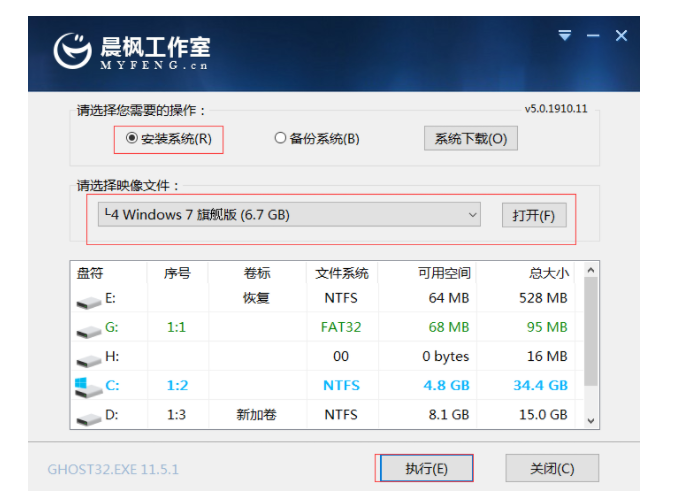Open the 系统下载(O) button
681x496 pixels.
click(471, 139)
